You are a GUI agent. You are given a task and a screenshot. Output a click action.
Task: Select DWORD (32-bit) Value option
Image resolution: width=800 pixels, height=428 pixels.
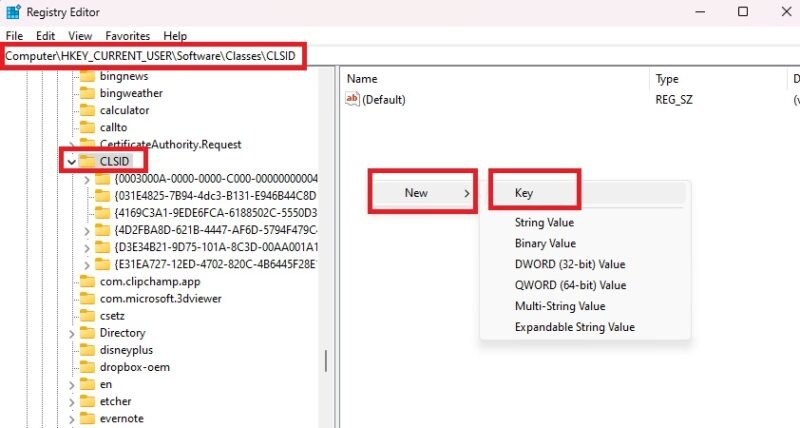569,264
